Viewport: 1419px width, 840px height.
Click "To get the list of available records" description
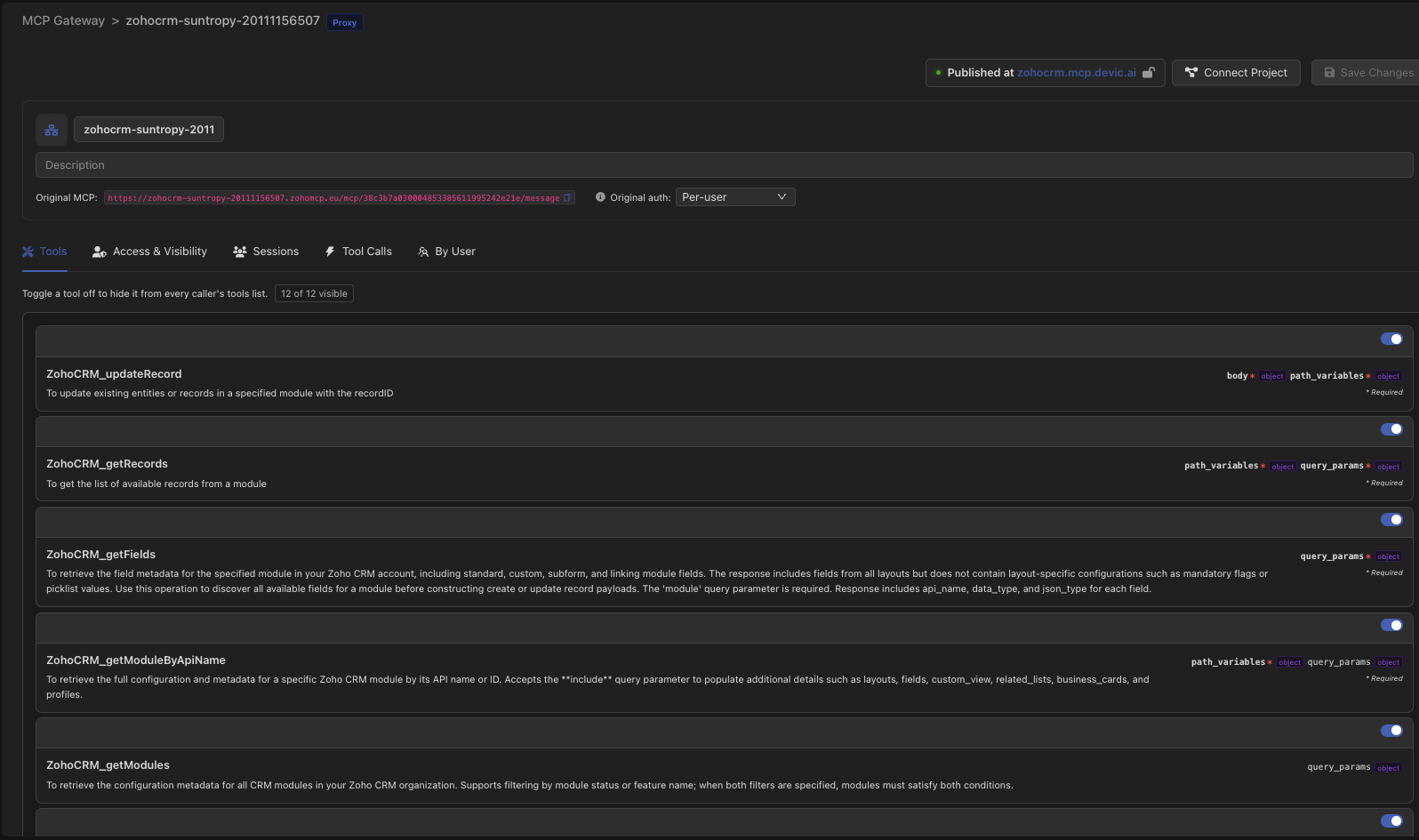[x=156, y=484]
